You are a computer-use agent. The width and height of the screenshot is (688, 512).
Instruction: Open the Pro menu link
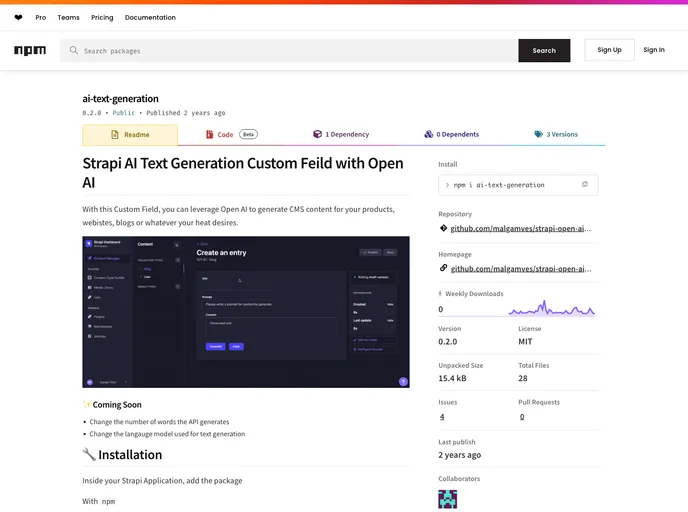[x=40, y=18]
